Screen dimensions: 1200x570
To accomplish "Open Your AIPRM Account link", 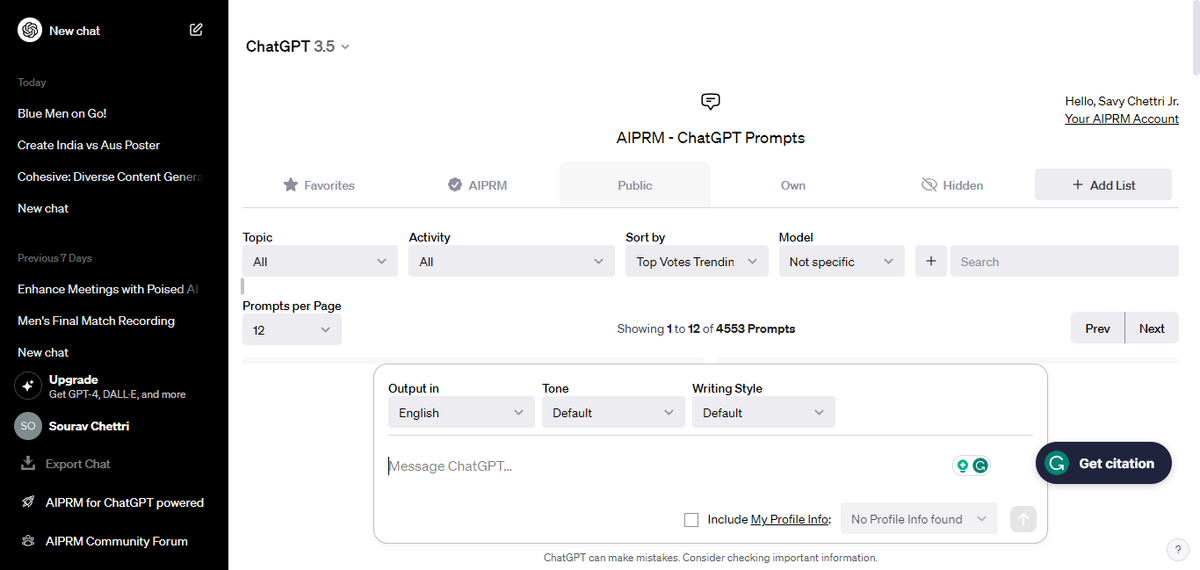I will (x=1122, y=119).
